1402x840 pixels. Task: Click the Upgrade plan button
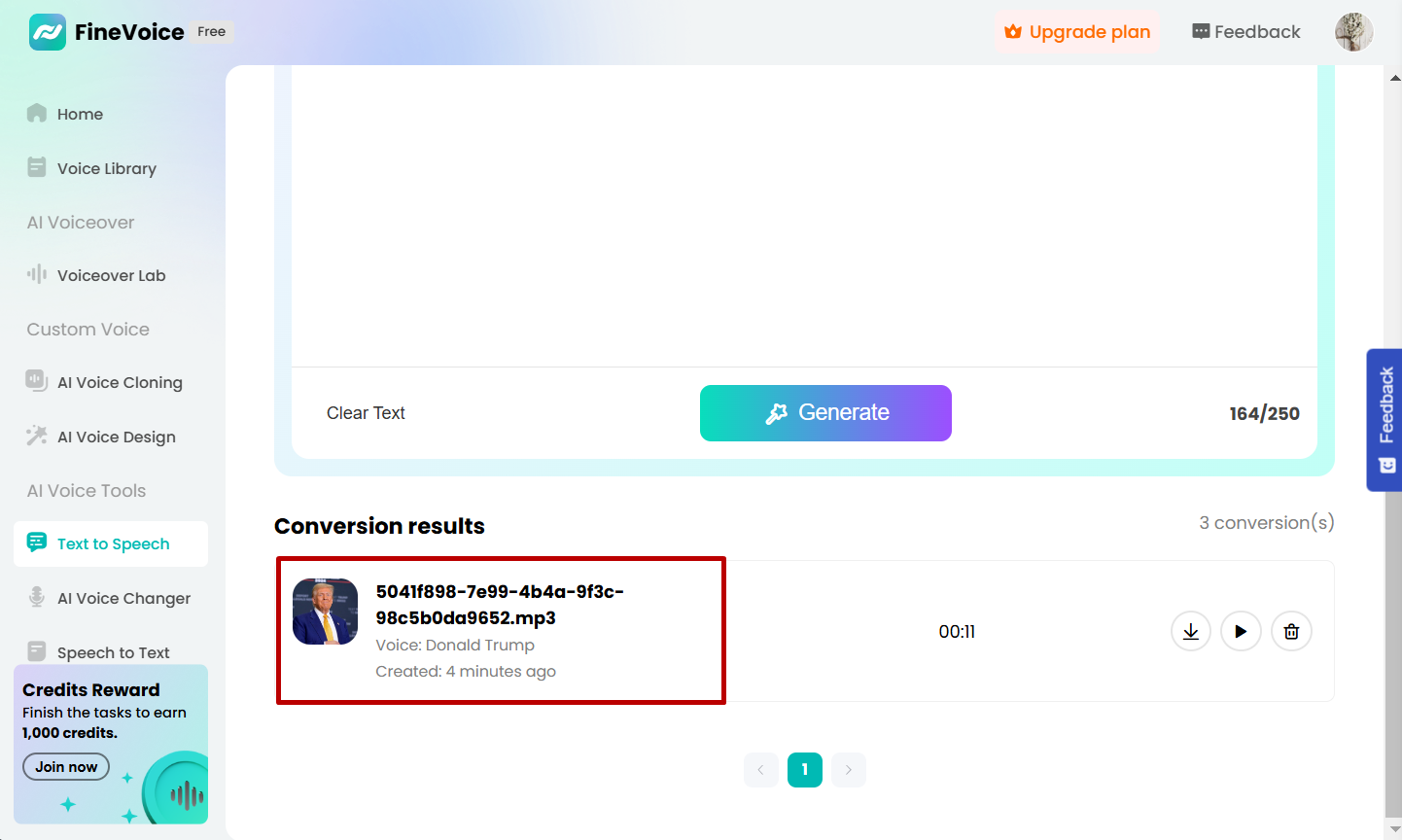1077,32
